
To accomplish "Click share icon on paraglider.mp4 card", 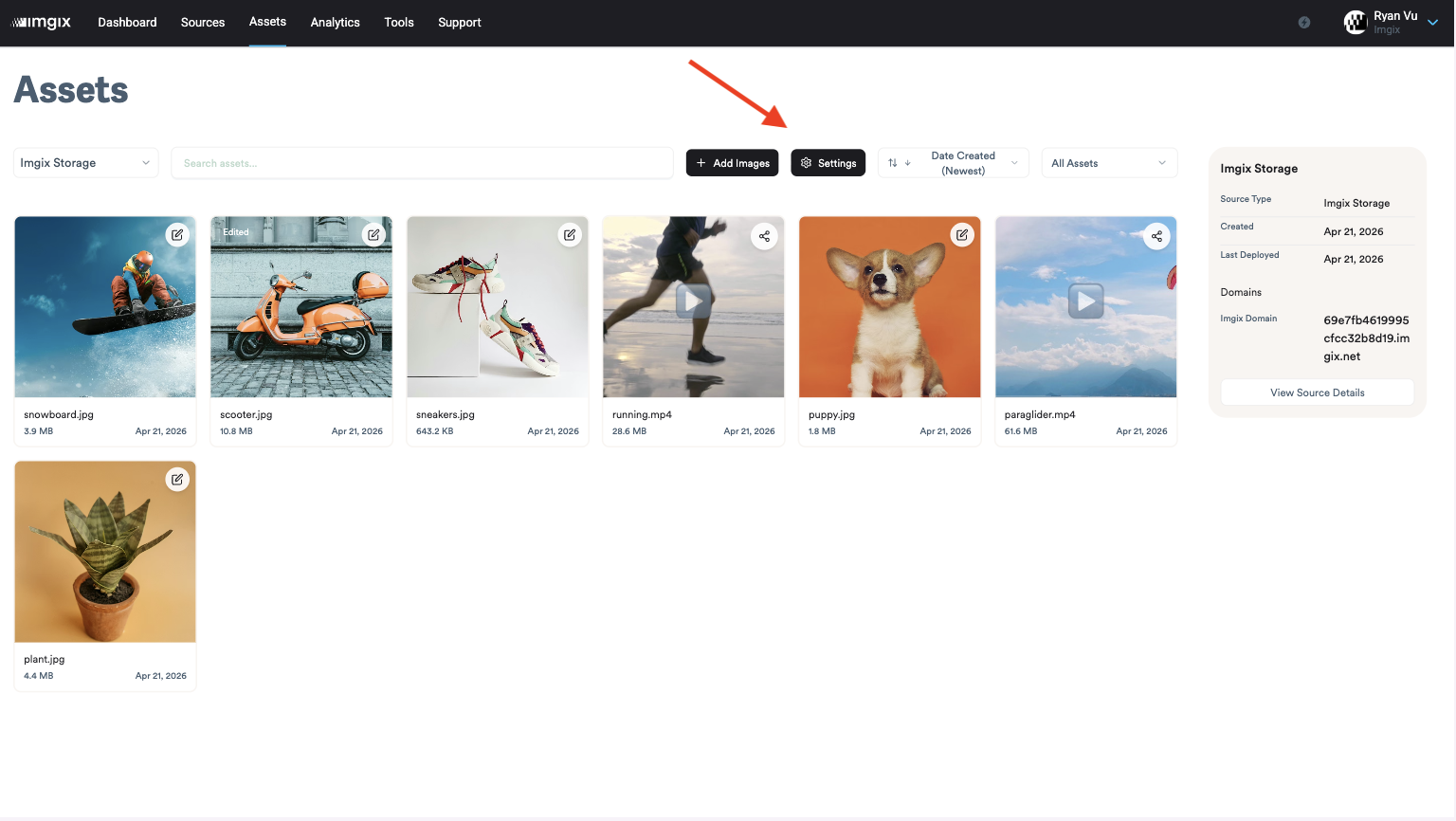I will [x=1156, y=236].
